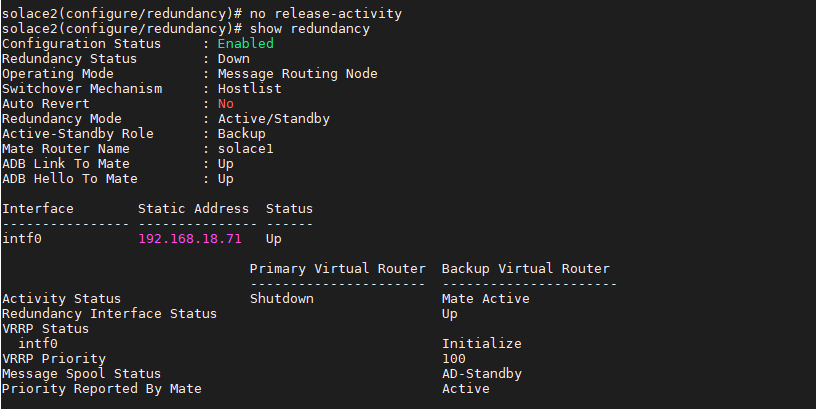Click the Redundancy Status value Down

coord(233,59)
